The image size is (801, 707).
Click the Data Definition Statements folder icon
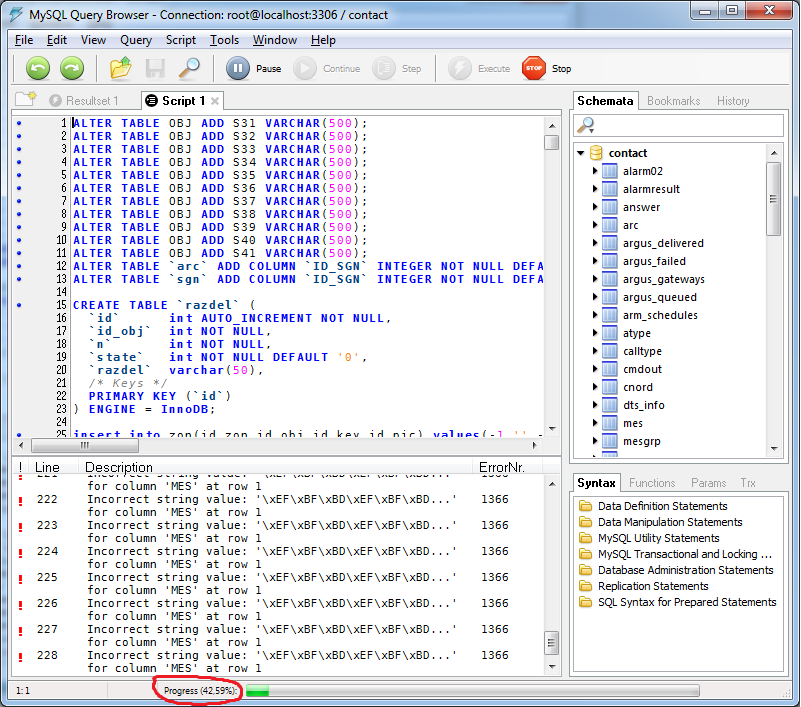585,506
